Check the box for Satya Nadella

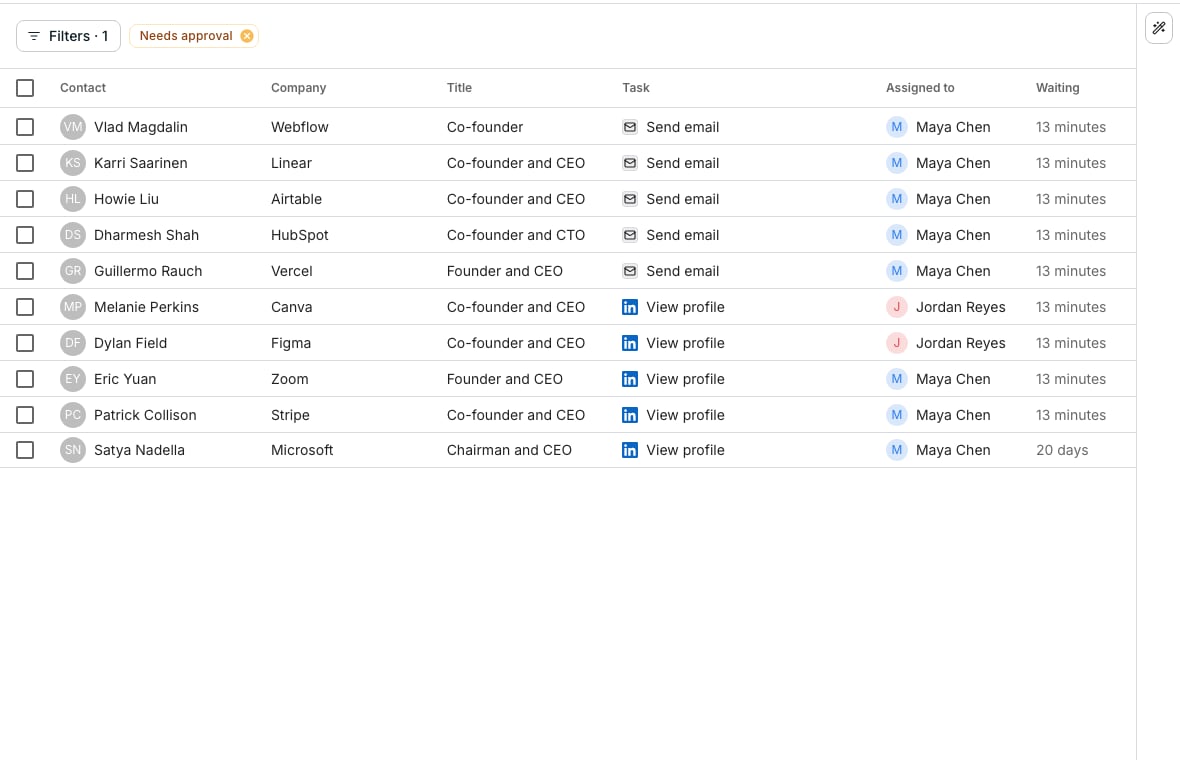click(x=25, y=450)
